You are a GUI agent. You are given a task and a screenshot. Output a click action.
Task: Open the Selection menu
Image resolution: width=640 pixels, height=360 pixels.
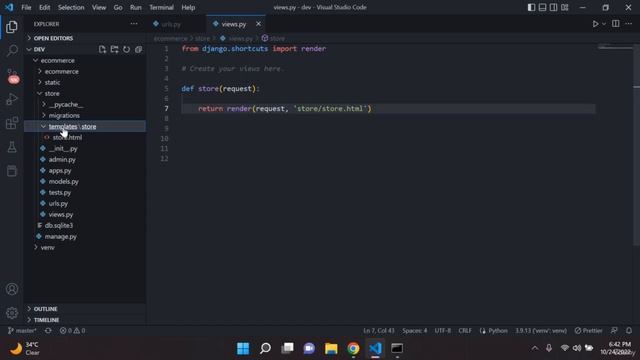click(71, 7)
